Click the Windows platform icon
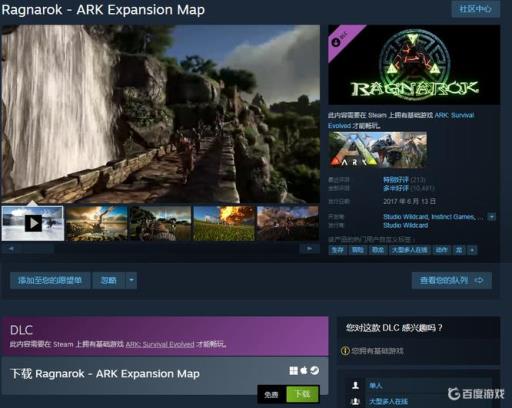The width and height of the screenshot is (512, 408). click(293, 371)
